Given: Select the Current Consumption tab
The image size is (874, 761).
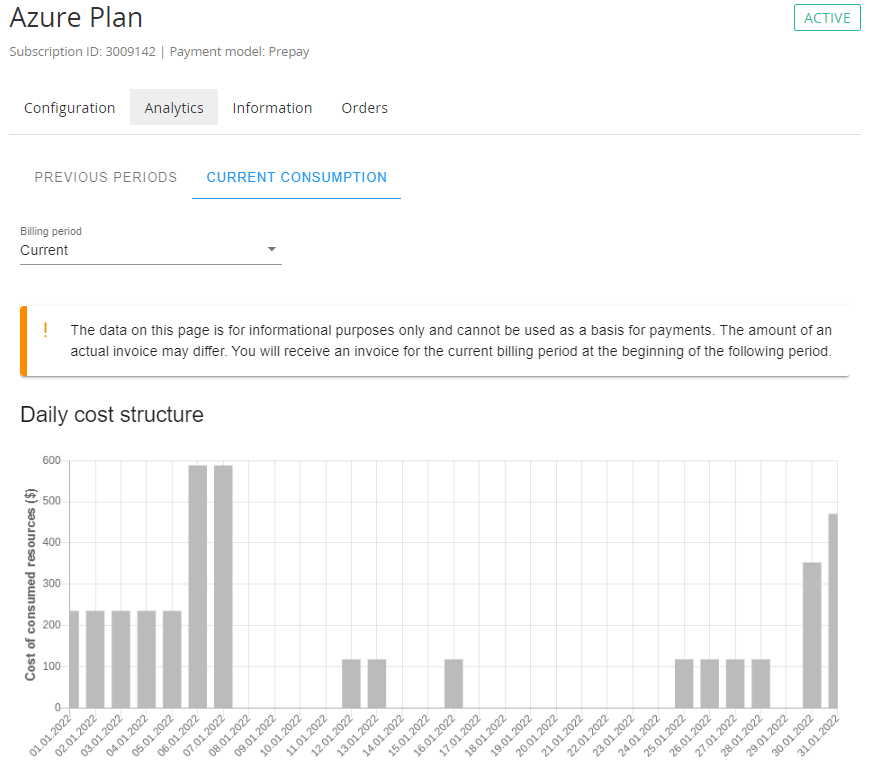Looking at the screenshot, I should [296, 177].
